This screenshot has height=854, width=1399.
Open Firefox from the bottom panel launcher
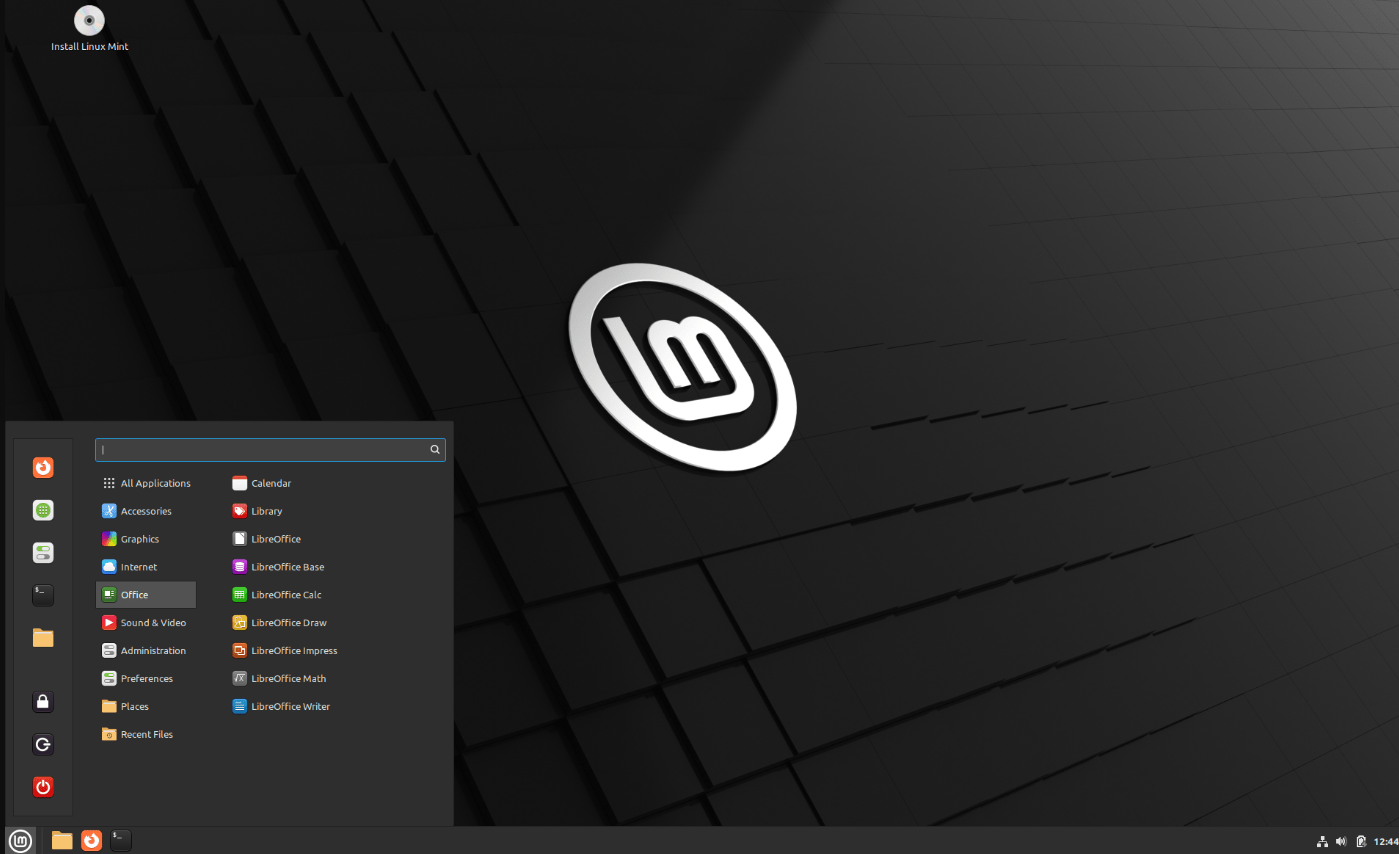pyautogui.click(x=91, y=840)
